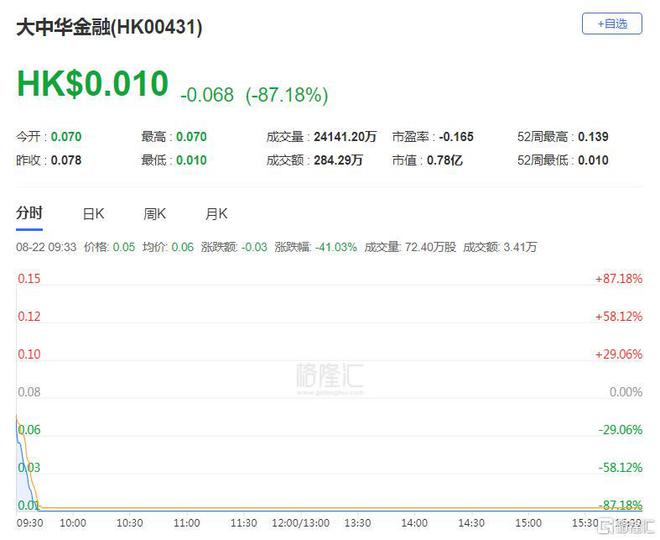Switch to the 分时 chart tab
The image size is (660, 540).
pos(29,213)
